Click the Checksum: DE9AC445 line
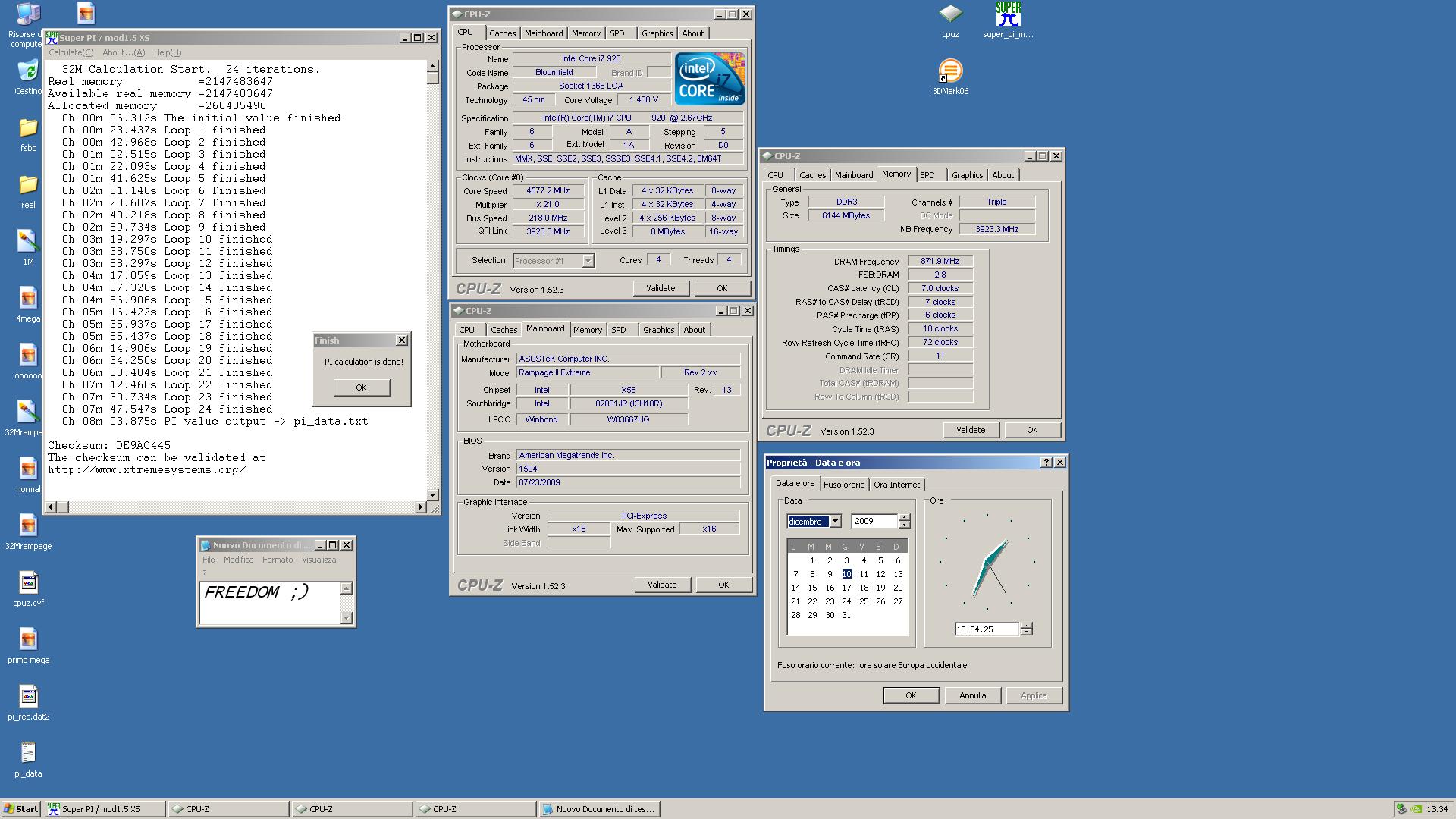 tap(109, 446)
